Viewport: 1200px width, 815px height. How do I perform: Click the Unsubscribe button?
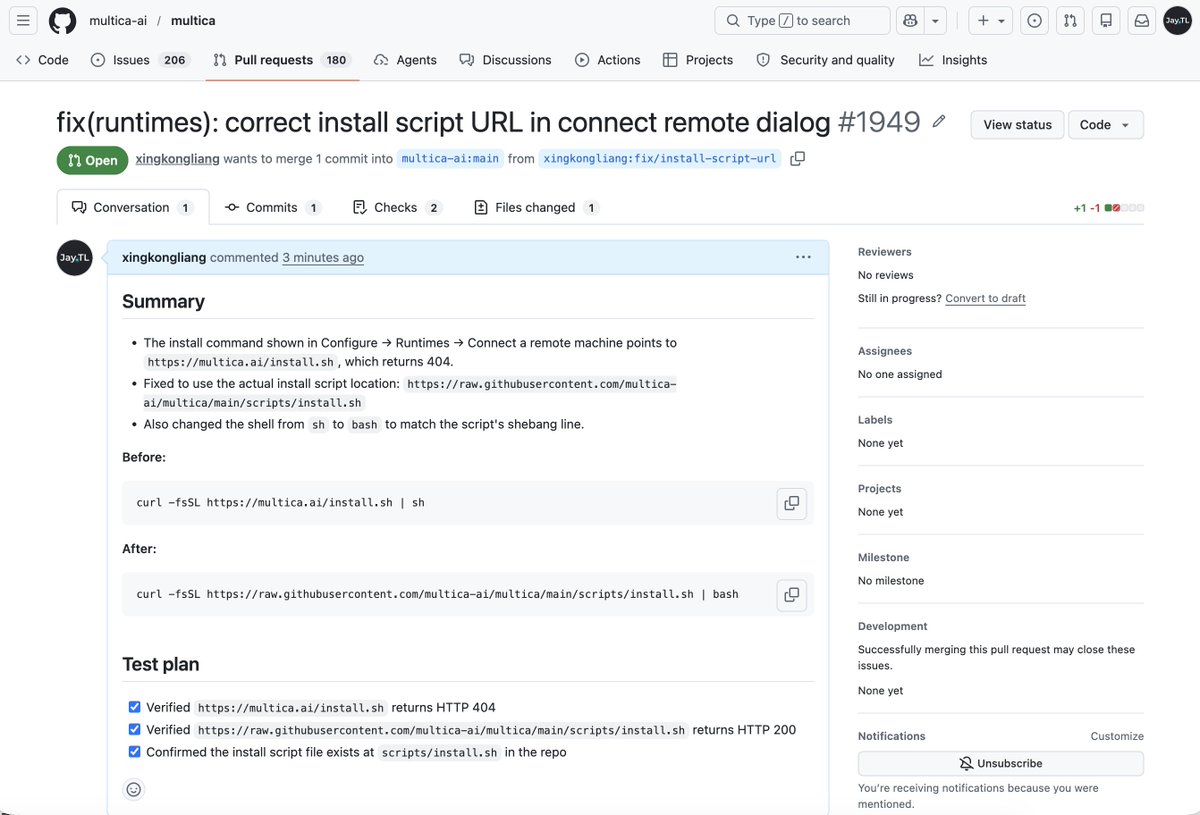pyautogui.click(x=1001, y=763)
